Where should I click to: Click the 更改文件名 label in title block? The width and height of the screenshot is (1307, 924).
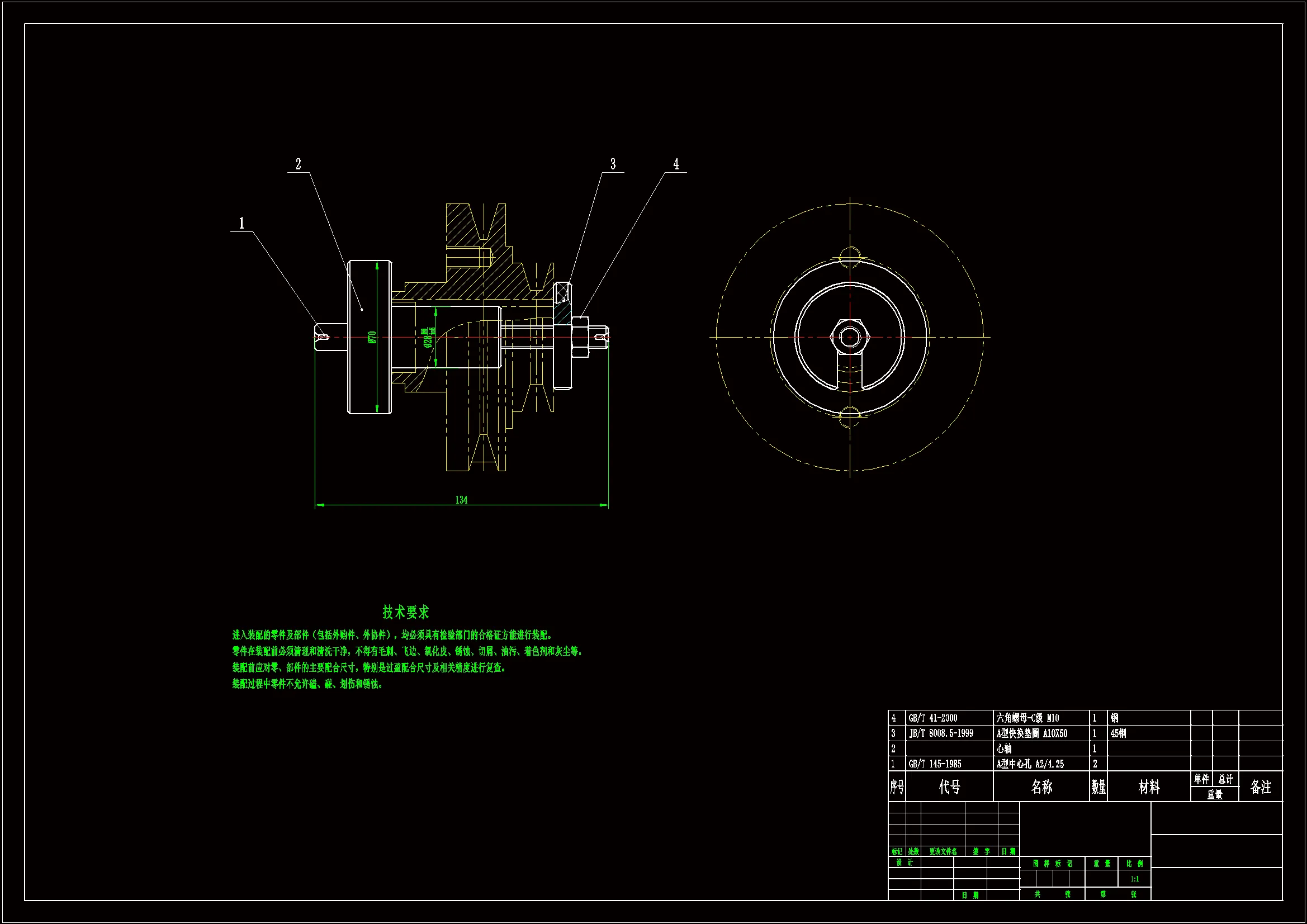click(943, 852)
